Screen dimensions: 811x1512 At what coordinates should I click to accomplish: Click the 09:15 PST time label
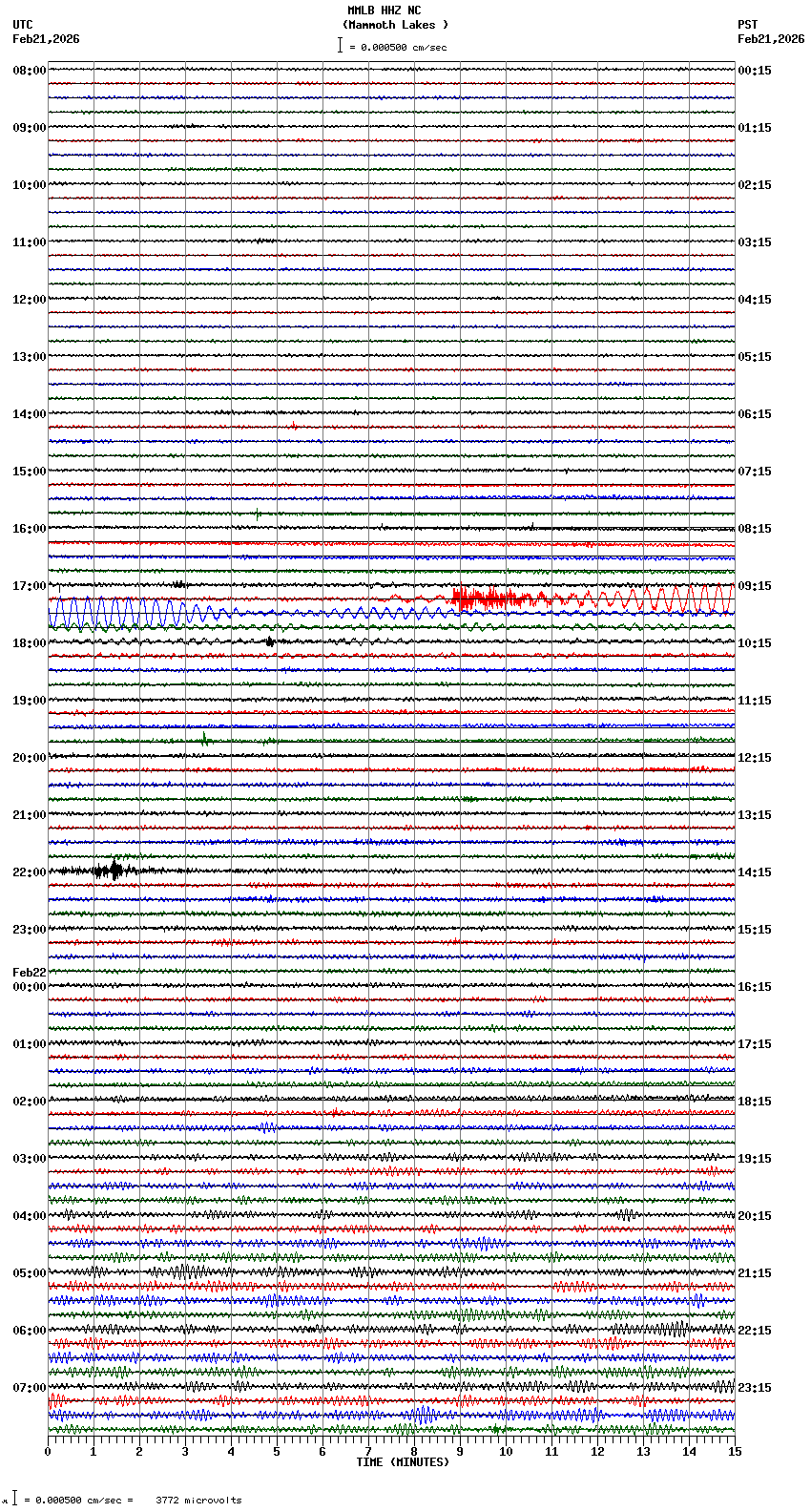coord(755,586)
